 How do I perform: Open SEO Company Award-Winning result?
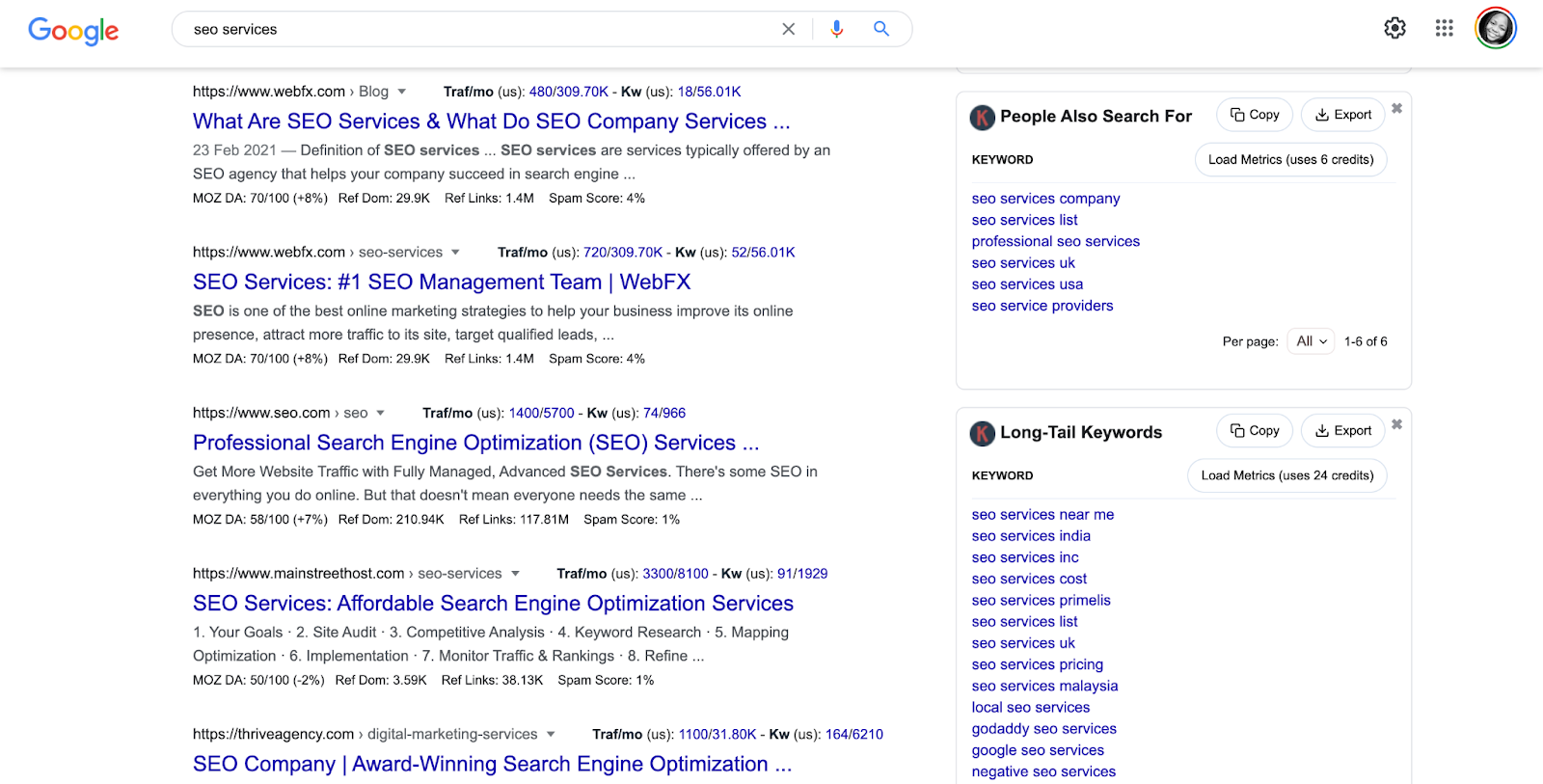(492, 764)
